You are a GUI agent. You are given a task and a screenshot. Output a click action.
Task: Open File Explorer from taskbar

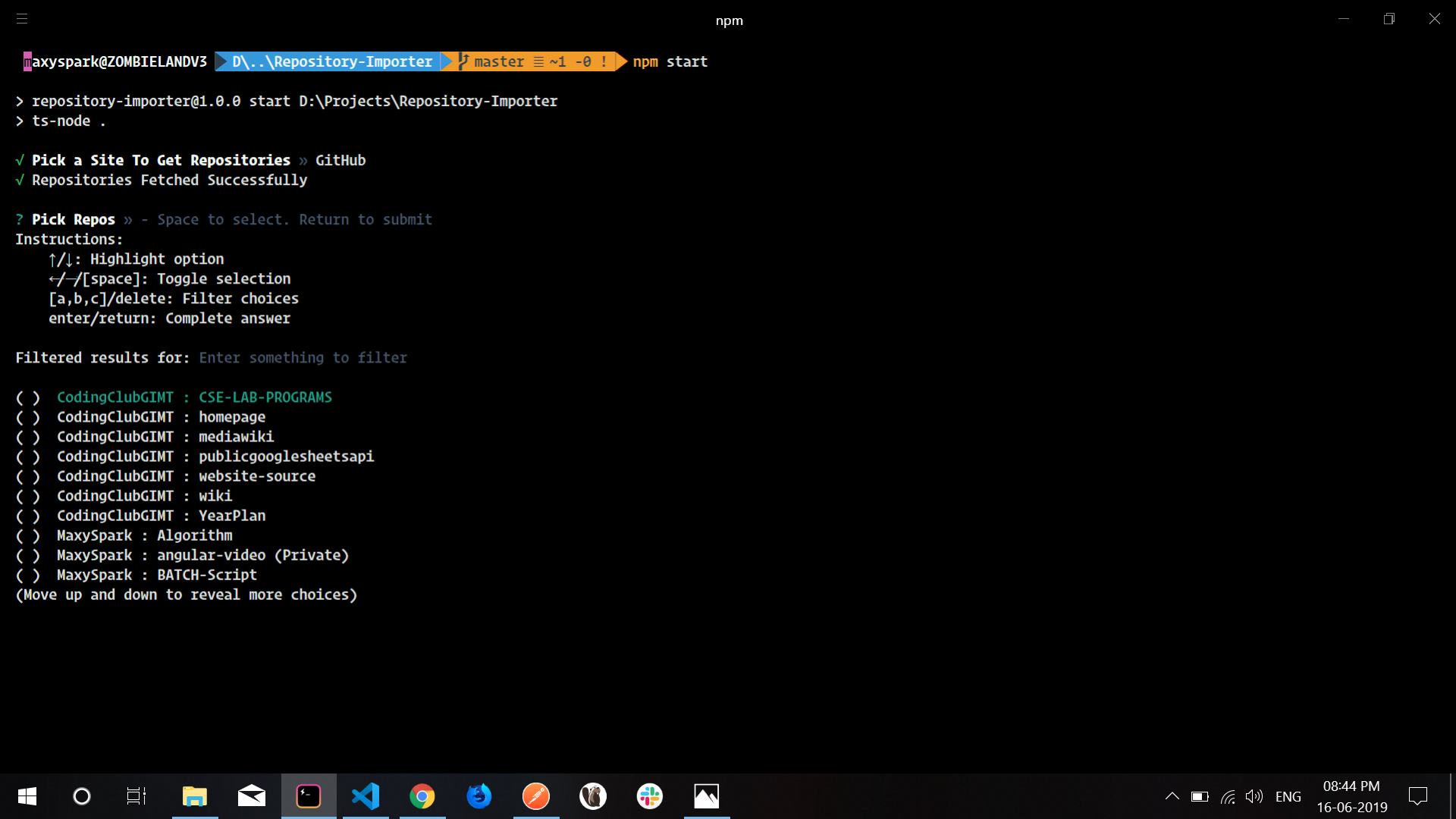click(195, 796)
